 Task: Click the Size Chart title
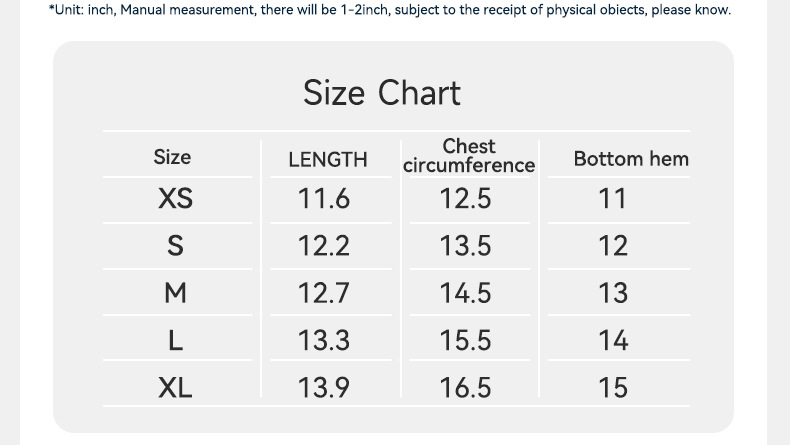382,93
